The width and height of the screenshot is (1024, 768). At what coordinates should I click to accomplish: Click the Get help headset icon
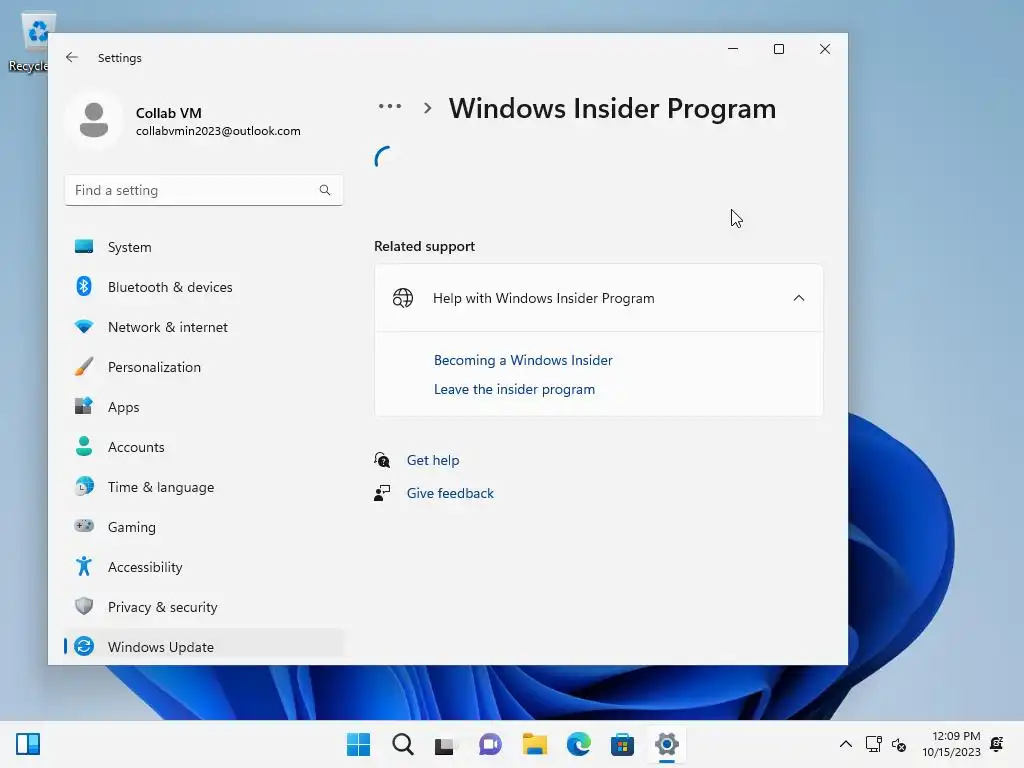(x=382, y=460)
